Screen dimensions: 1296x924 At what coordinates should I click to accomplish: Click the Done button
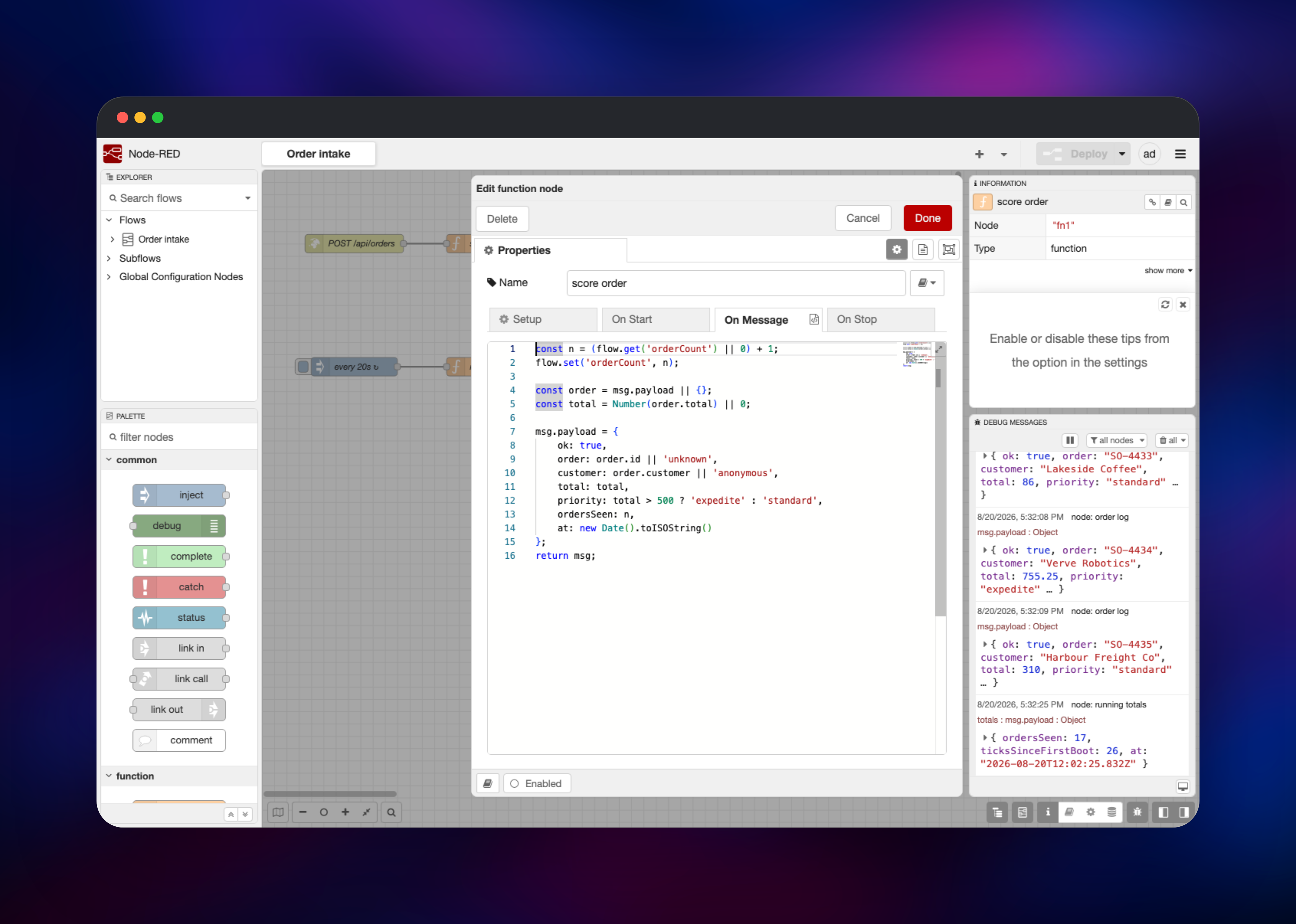pos(927,218)
